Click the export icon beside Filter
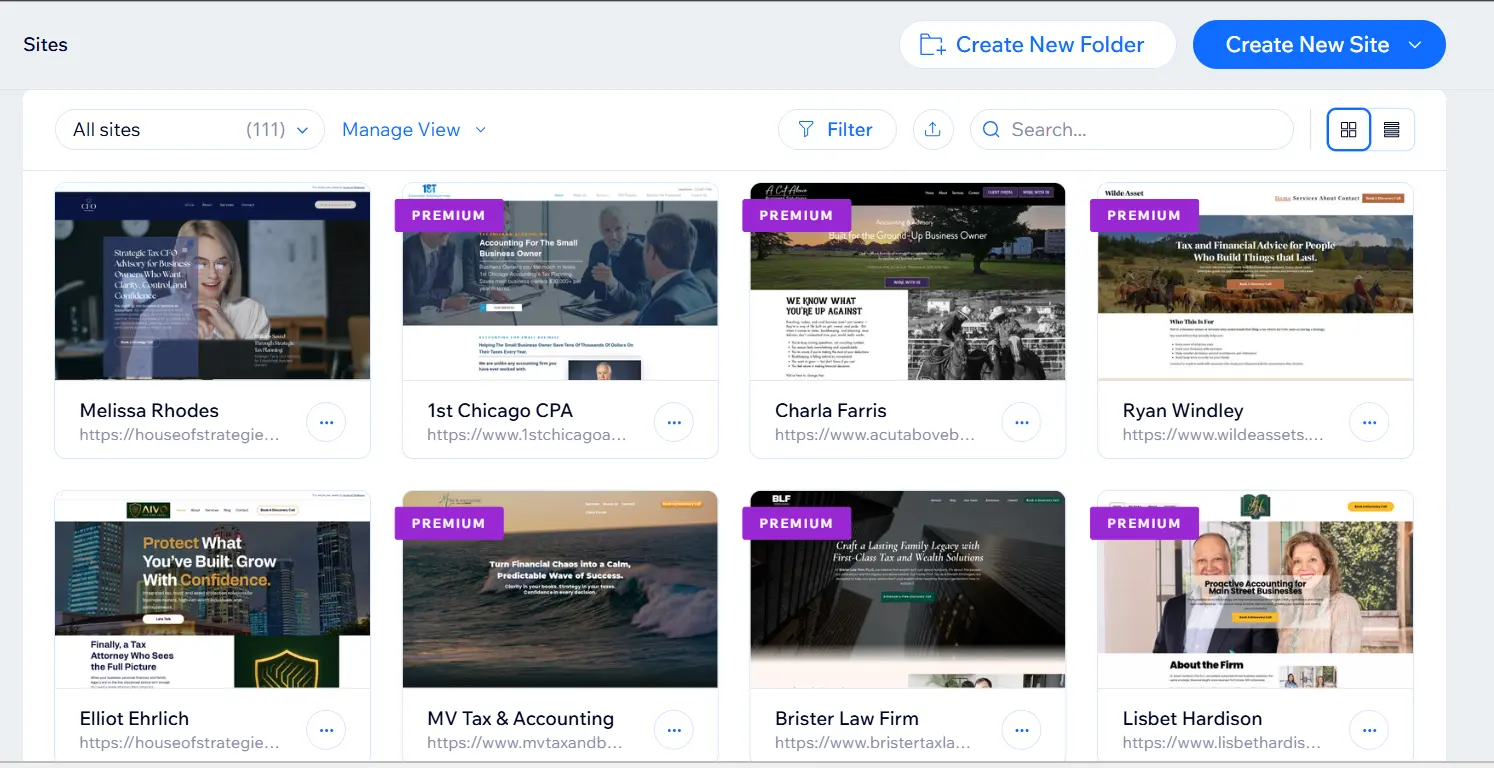1494x768 pixels. (933, 129)
